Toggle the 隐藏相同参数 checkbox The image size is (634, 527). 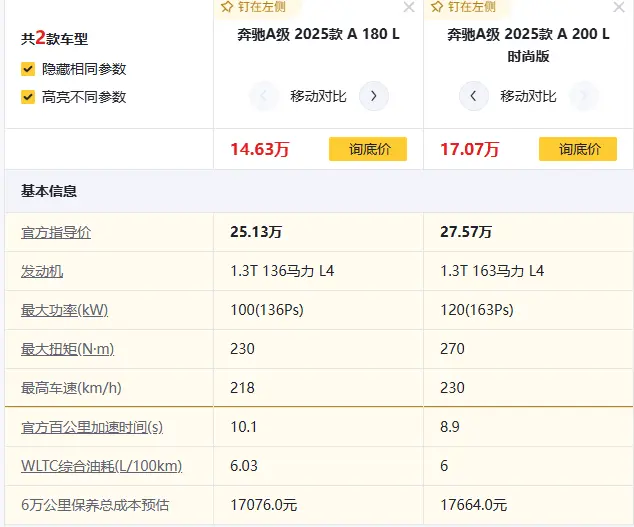pyautogui.click(x=27, y=69)
